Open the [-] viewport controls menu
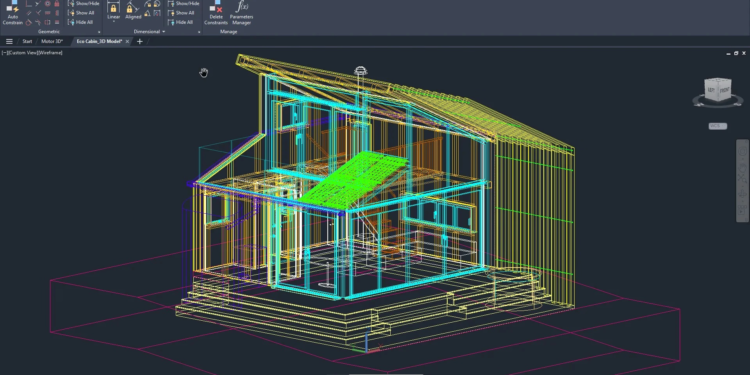 tap(4, 53)
